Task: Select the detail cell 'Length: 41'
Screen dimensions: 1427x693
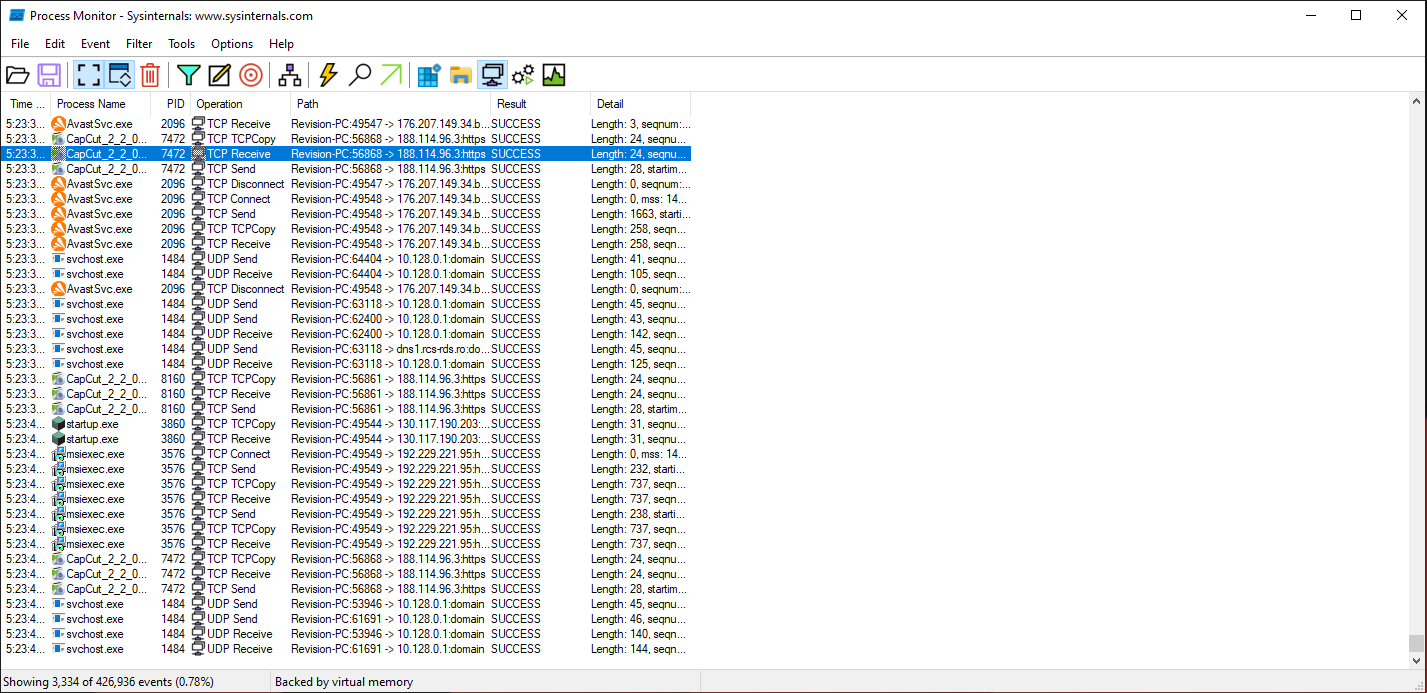Action: 640,259
